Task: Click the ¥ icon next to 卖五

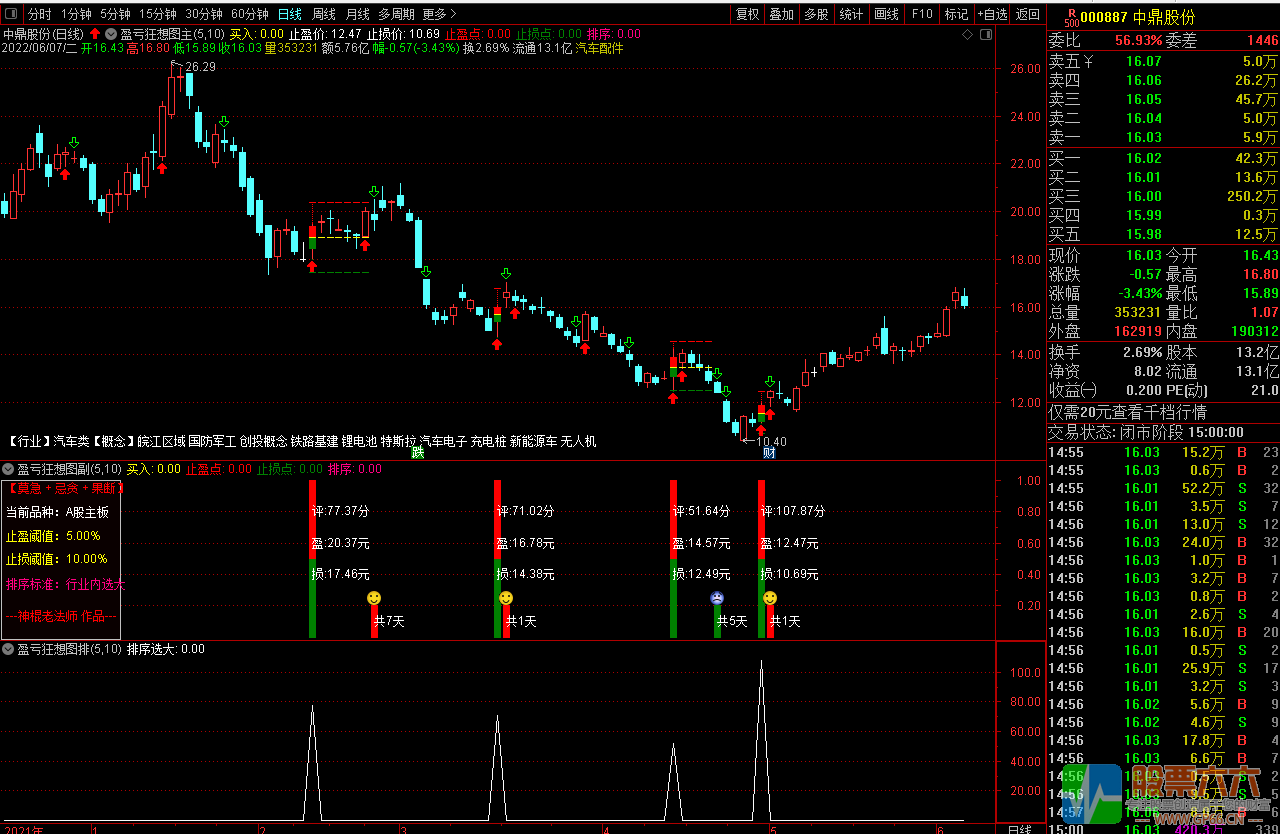Action: coord(1089,62)
